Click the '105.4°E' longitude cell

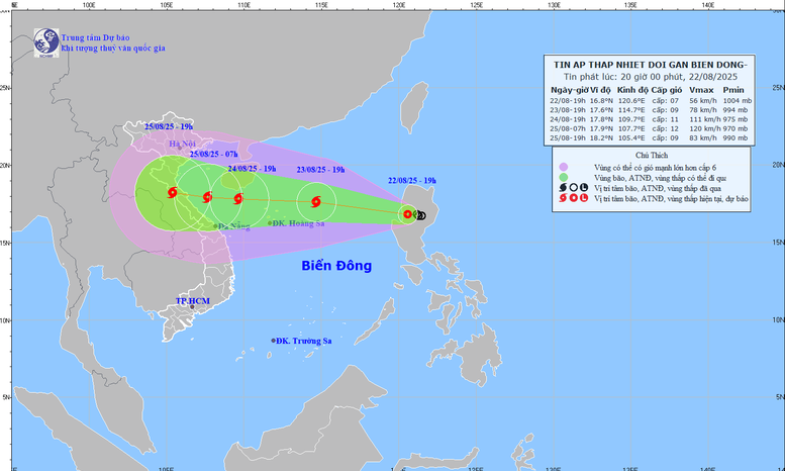coord(631,138)
